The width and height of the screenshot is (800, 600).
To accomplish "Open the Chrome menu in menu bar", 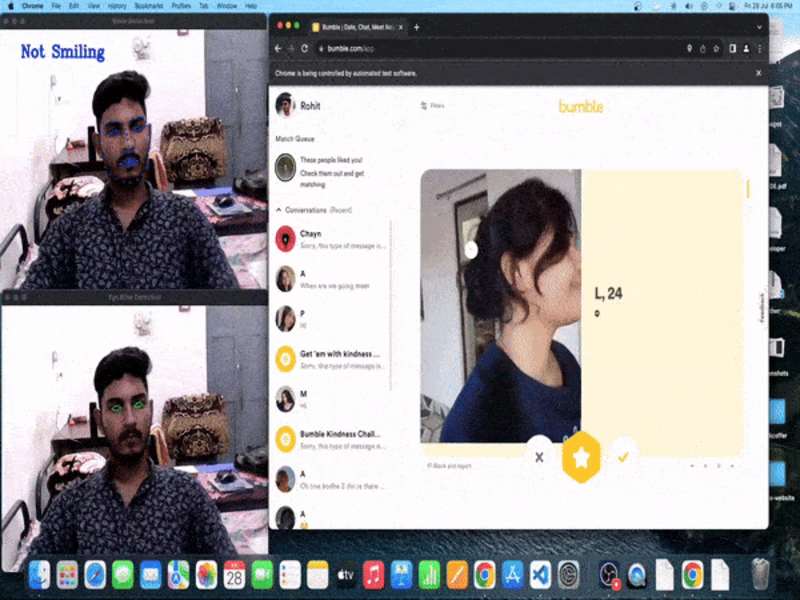I will [x=33, y=6].
